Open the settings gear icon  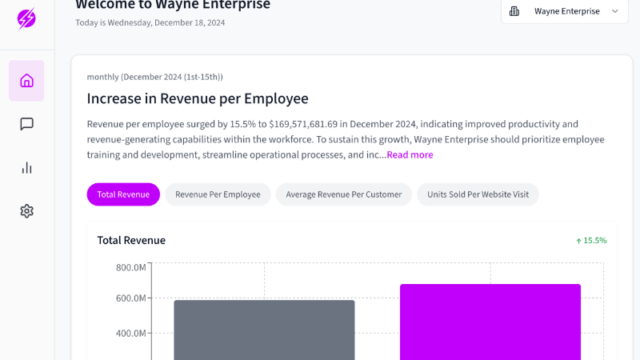pyautogui.click(x=27, y=211)
